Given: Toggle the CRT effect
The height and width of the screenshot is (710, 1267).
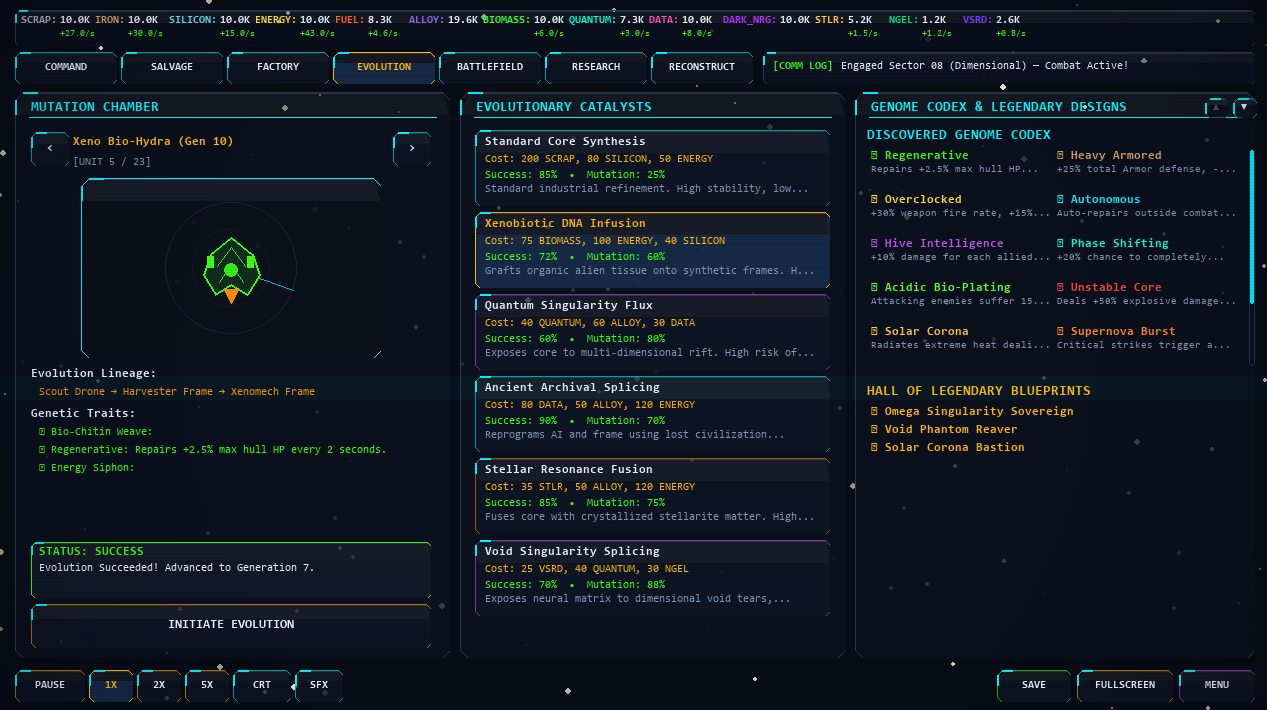Looking at the screenshot, I should click(262, 686).
